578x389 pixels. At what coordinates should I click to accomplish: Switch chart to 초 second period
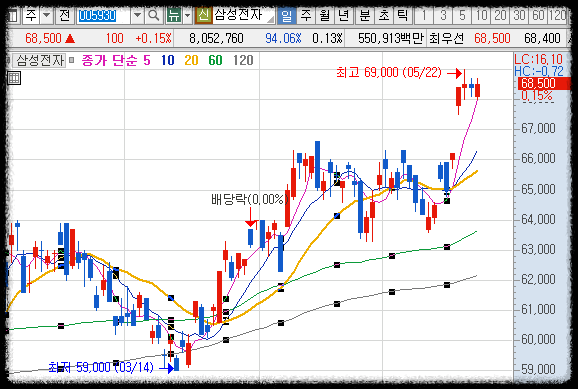coord(384,16)
